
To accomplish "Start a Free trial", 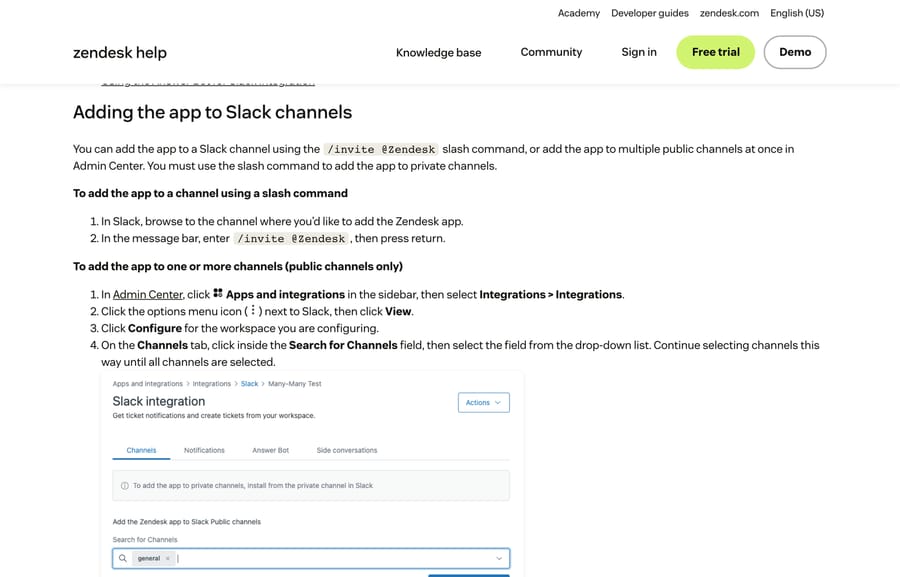I will click(x=716, y=52).
